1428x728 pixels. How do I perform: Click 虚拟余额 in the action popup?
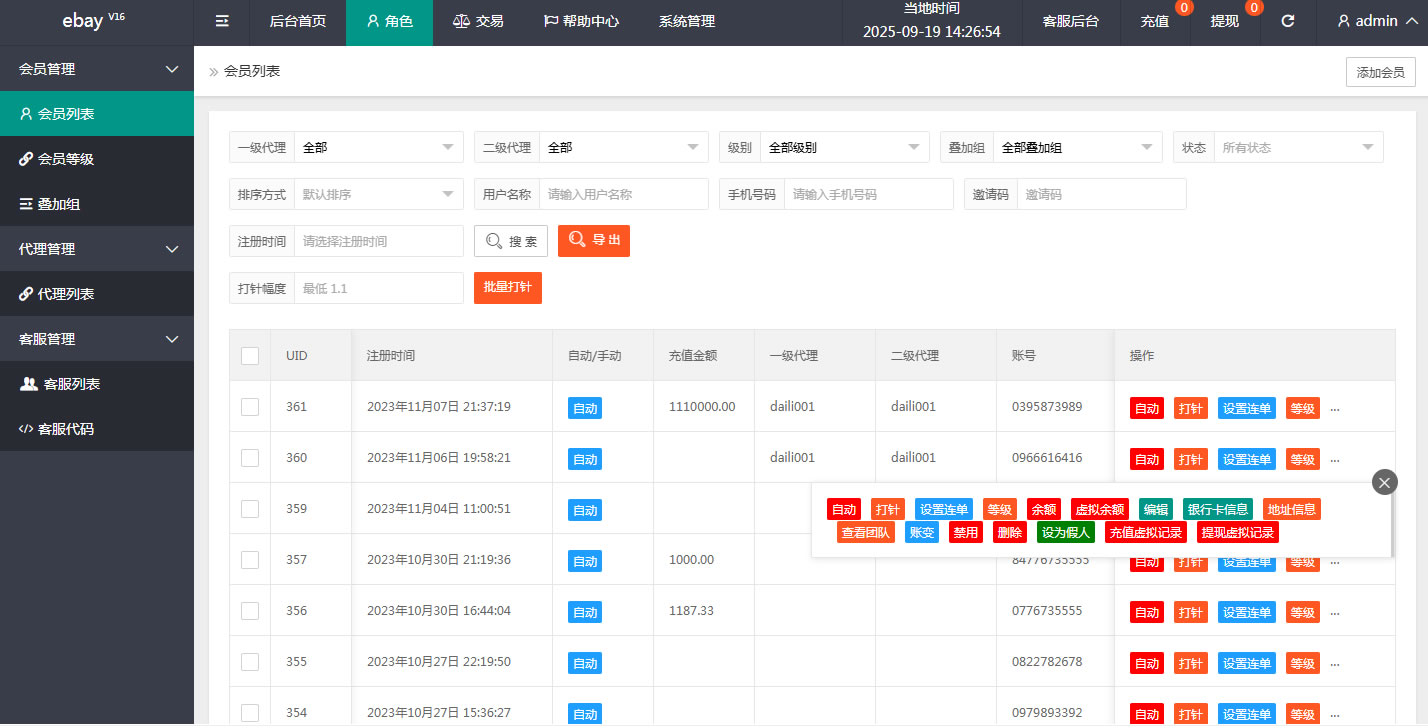[1100, 509]
